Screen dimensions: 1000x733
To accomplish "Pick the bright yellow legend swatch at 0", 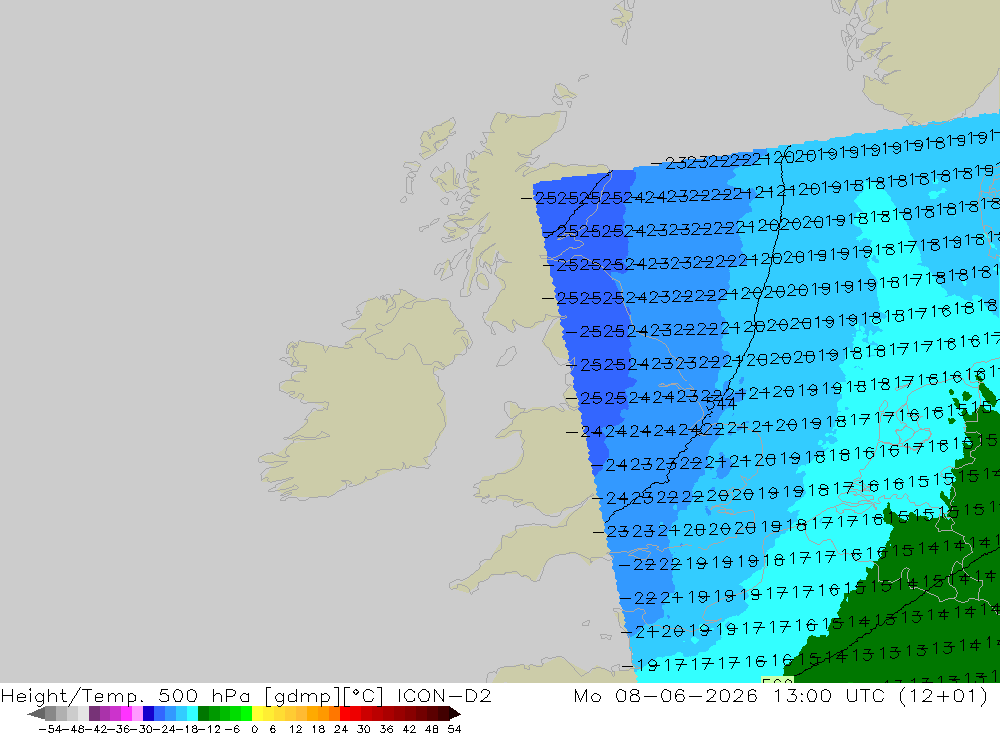I will coord(258,714).
